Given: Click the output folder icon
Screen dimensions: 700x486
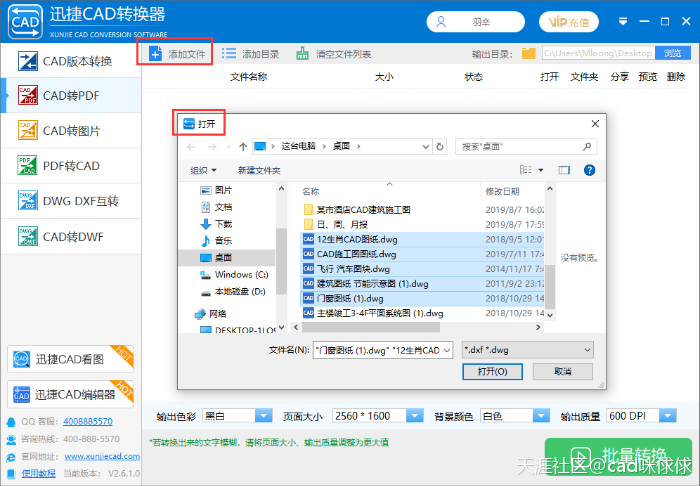Looking at the screenshot, I should pos(529,54).
